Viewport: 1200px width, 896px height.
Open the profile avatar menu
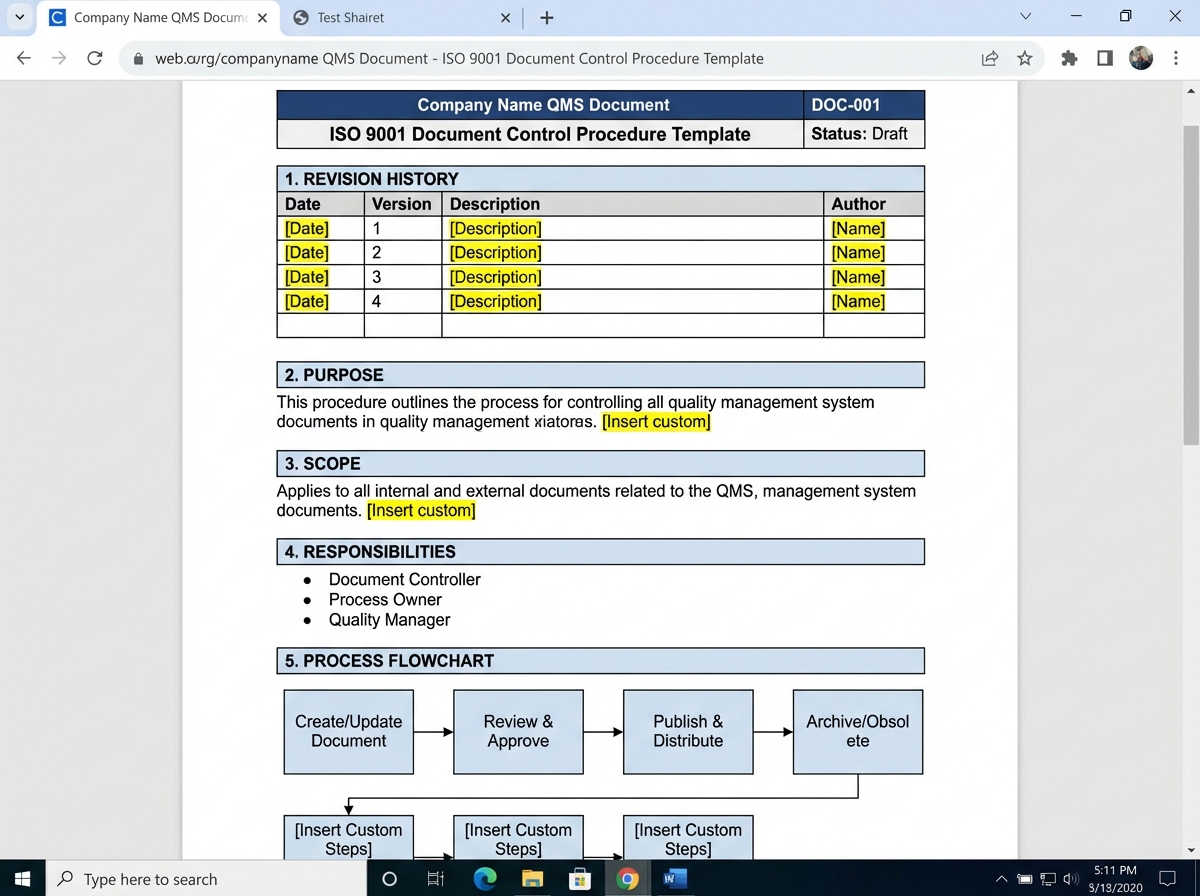click(x=1141, y=58)
